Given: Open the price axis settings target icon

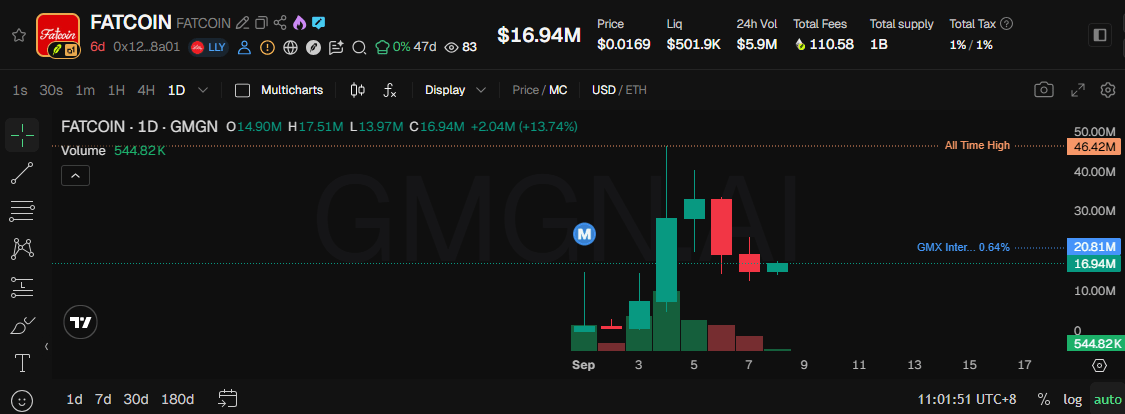Looking at the screenshot, I should 1098,365.
